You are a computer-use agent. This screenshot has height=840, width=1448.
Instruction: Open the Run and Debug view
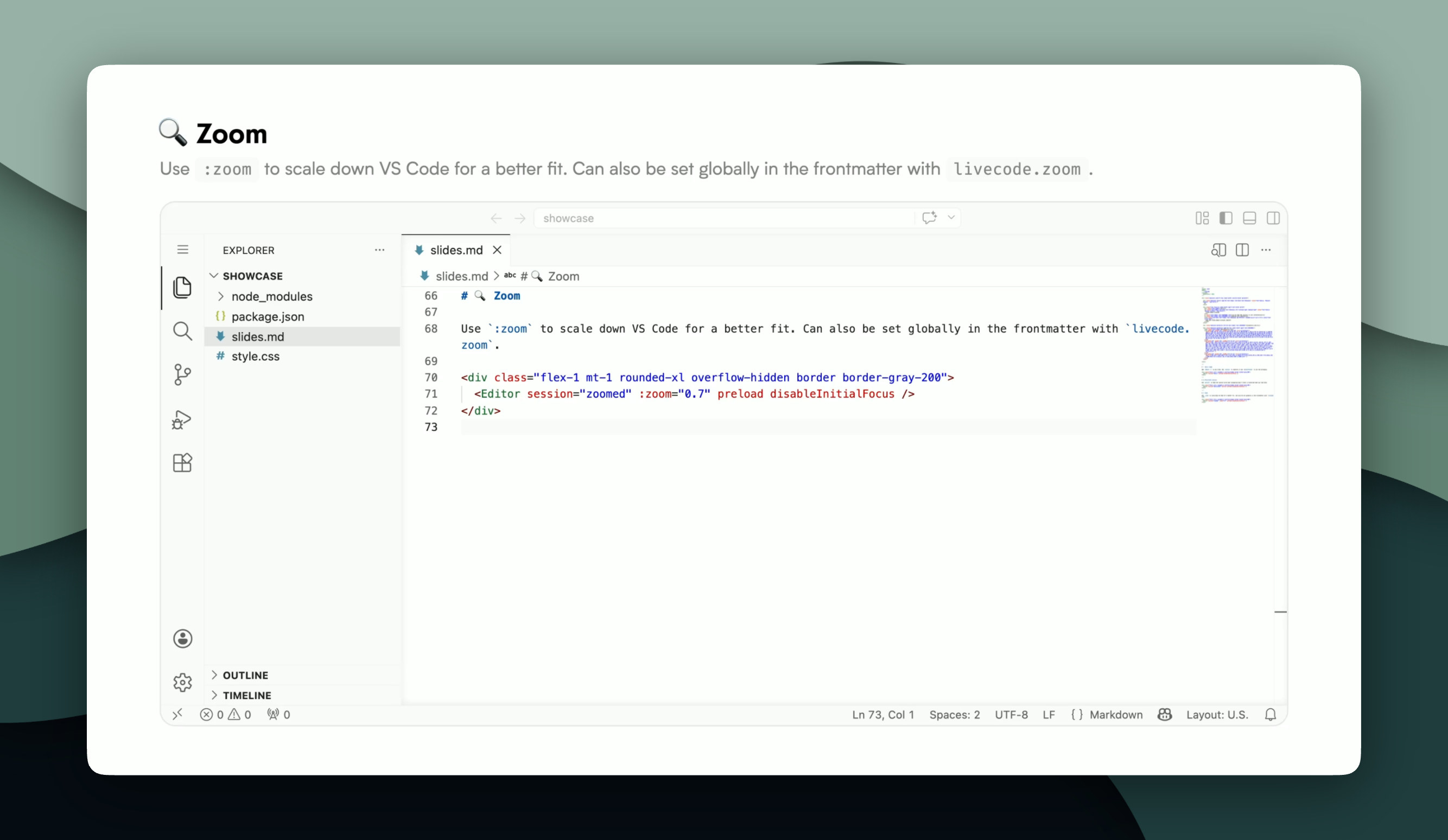coord(182,419)
